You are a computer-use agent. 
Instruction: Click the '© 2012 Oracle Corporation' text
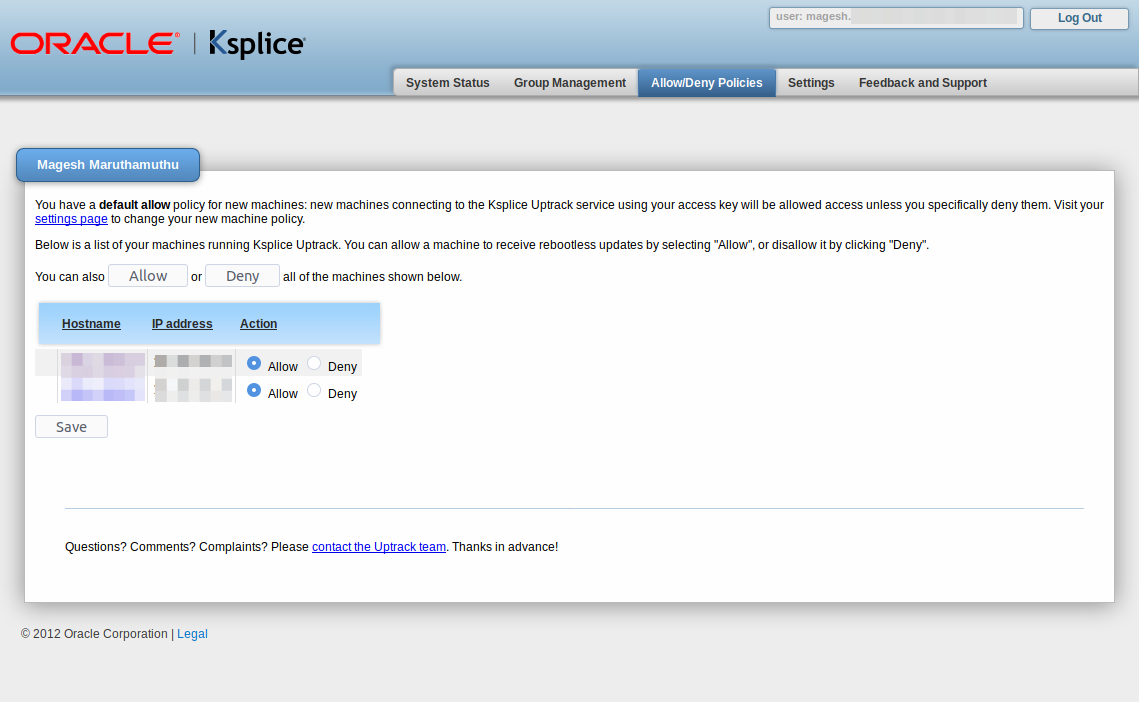(94, 634)
